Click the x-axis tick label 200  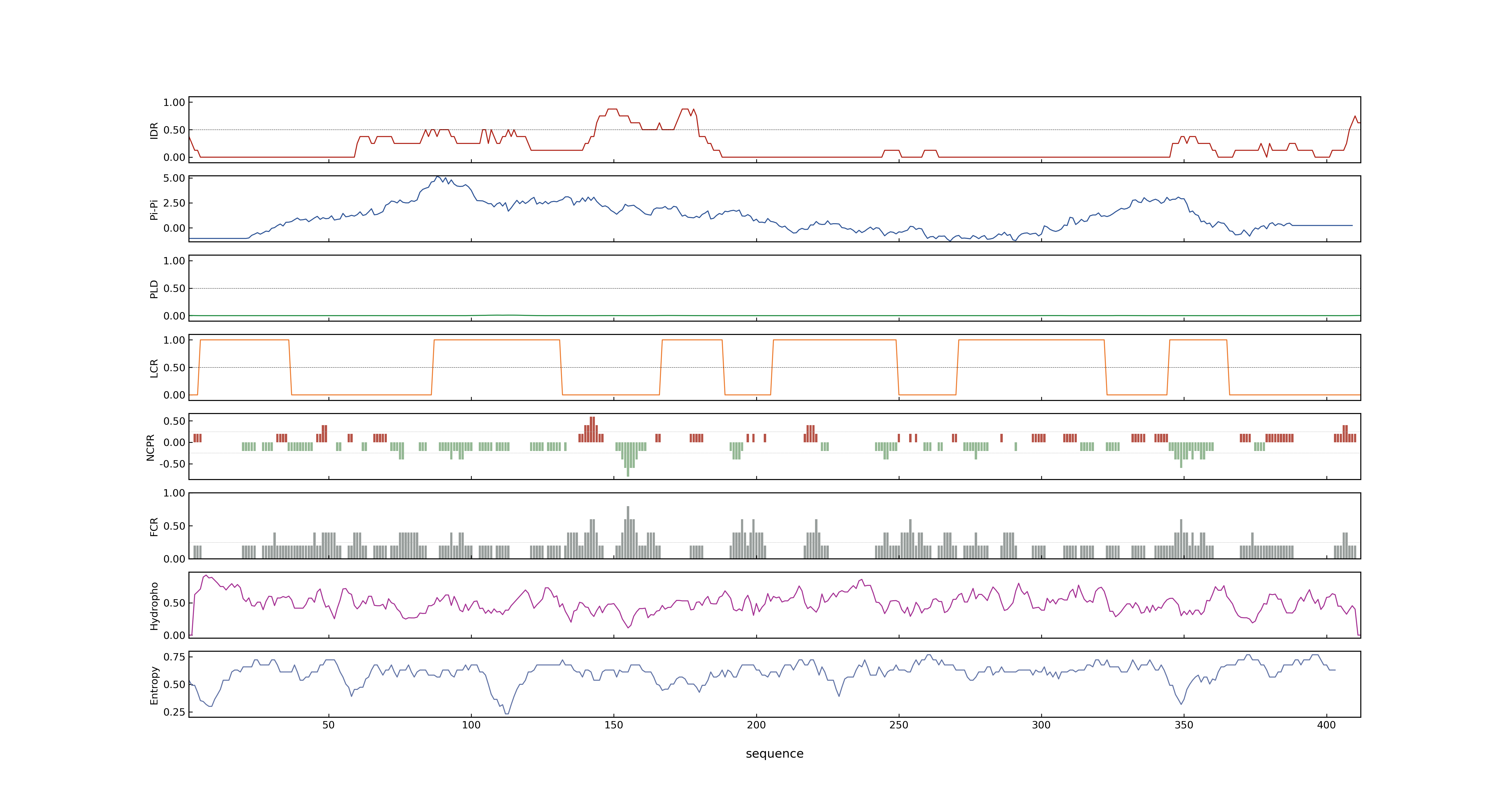tap(756, 725)
